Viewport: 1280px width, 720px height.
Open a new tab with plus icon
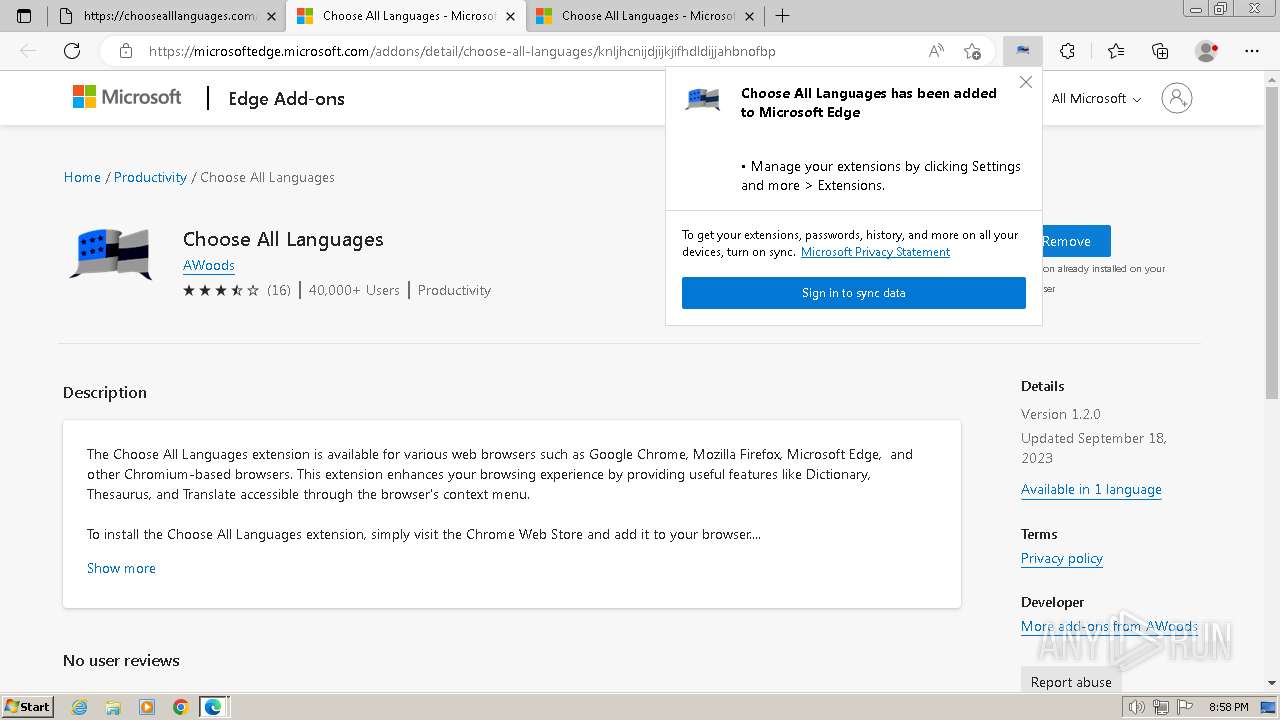click(x=782, y=16)
